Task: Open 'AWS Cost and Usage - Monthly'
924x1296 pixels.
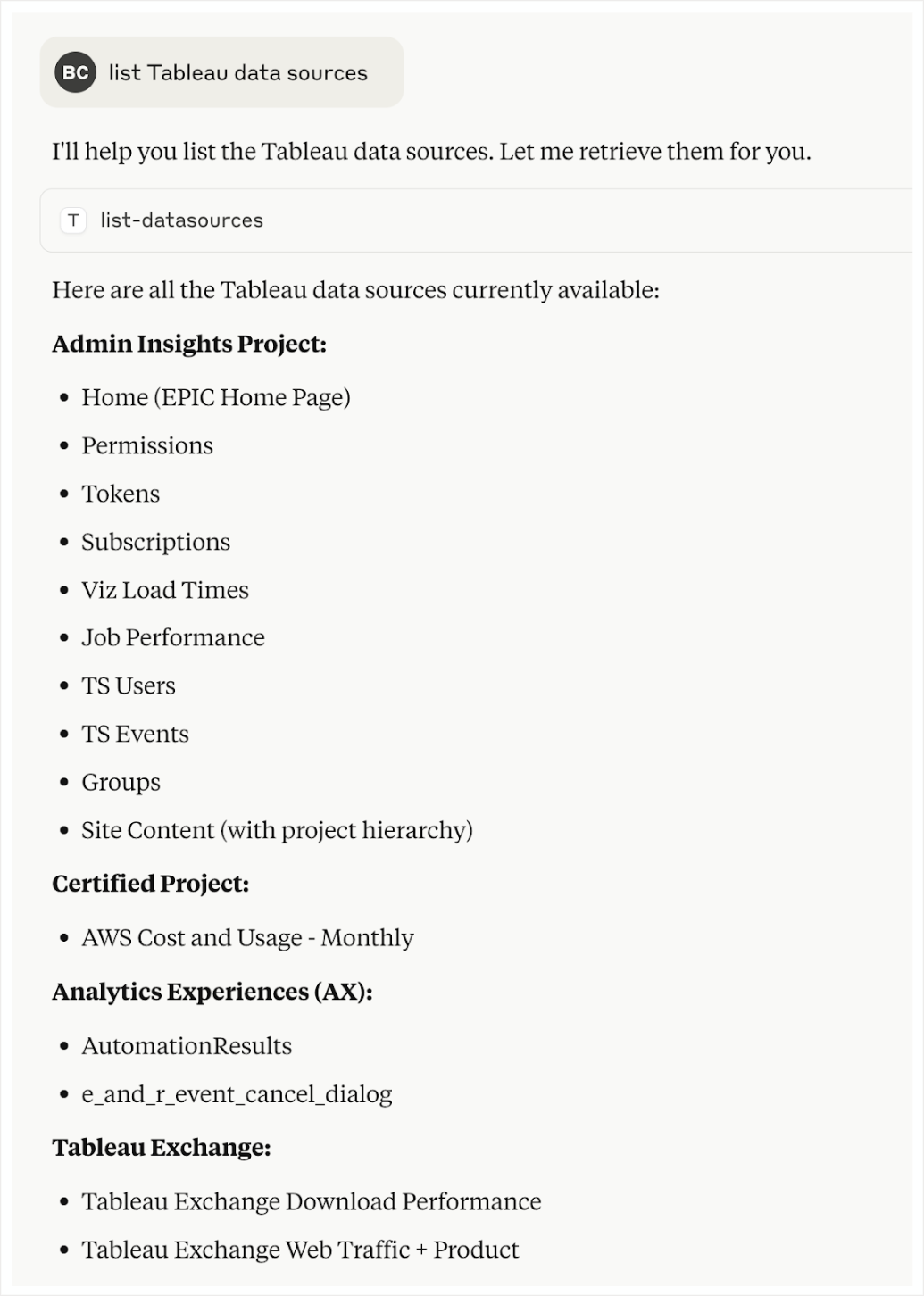Action: (247, 938)
